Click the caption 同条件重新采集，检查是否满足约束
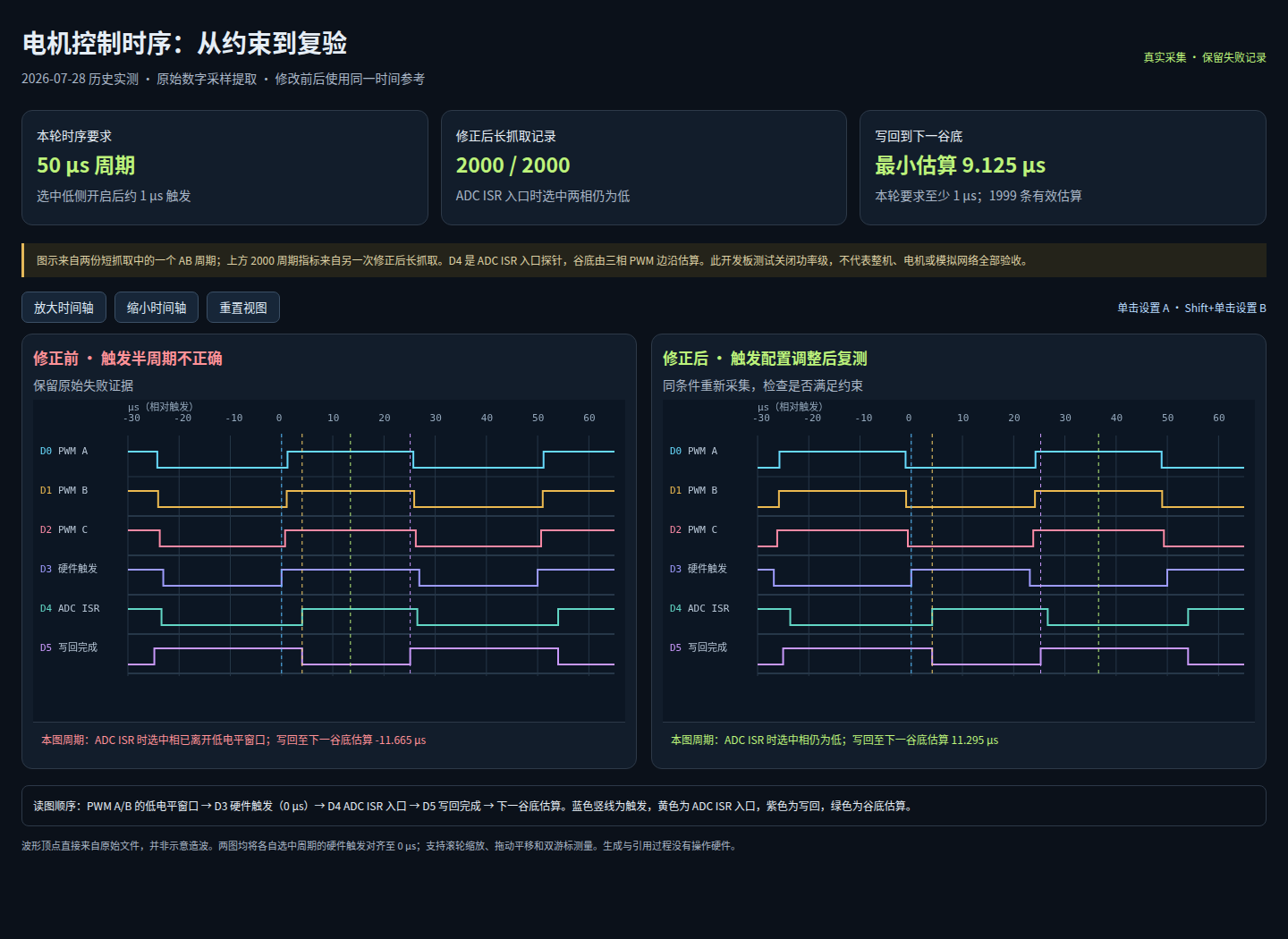This screenshot has height=939, width=1288. pyautogui.click(x=763, y=385)
